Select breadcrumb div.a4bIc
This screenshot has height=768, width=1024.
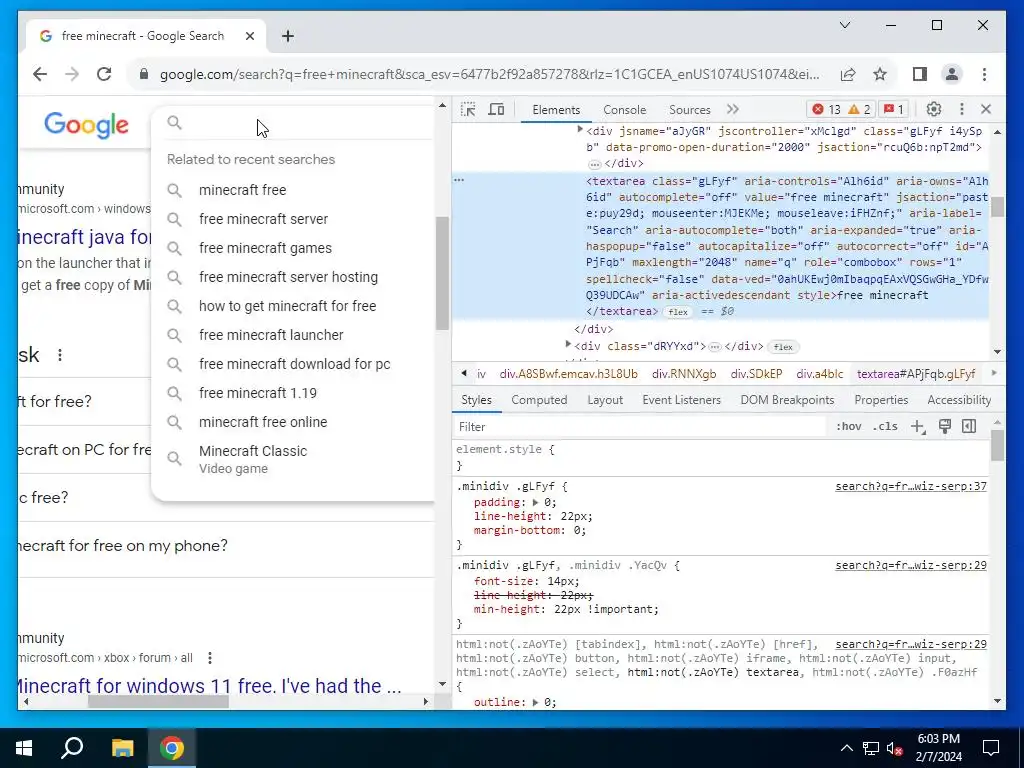tap(820, 374)
